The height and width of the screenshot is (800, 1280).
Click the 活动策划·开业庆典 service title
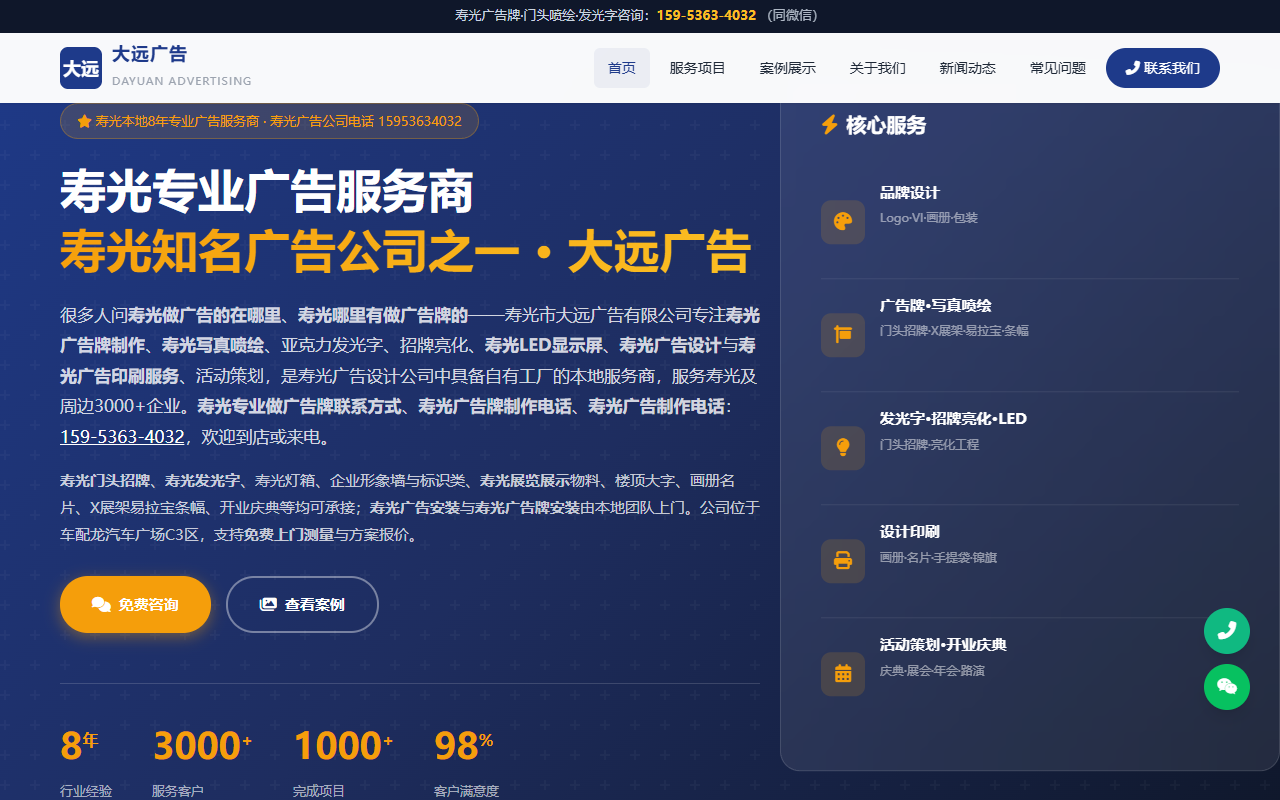coord(943,645)
